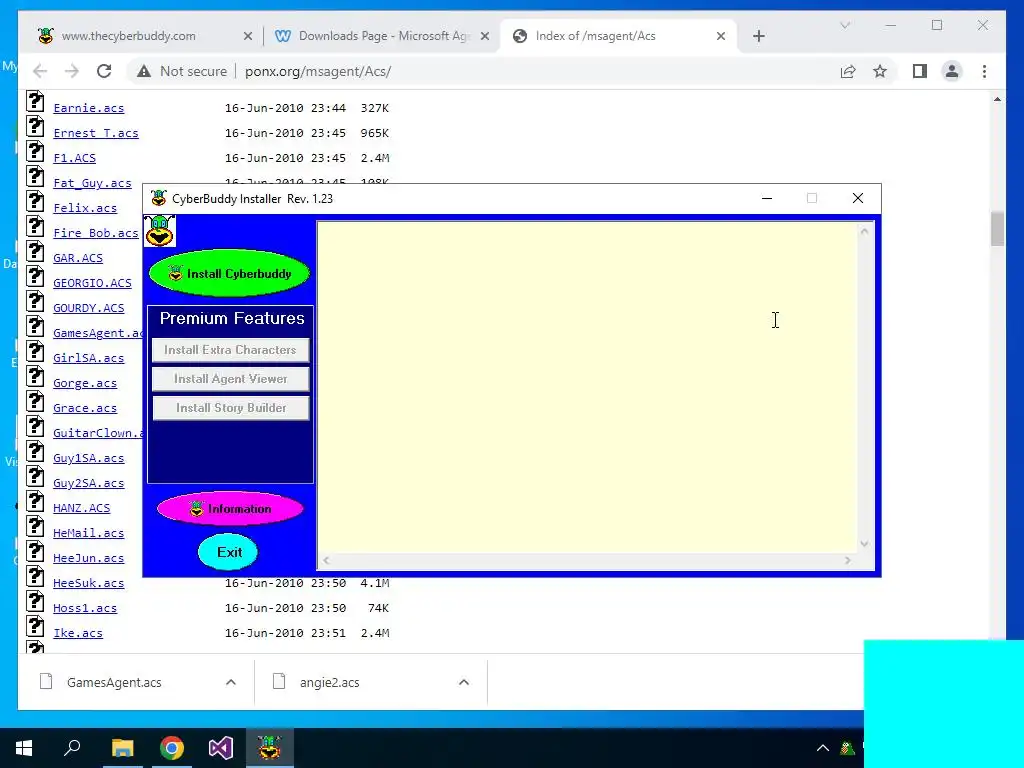Open the GOURDY.ACS link
Screen dimensions: 1024x768
tap(89, 308)
